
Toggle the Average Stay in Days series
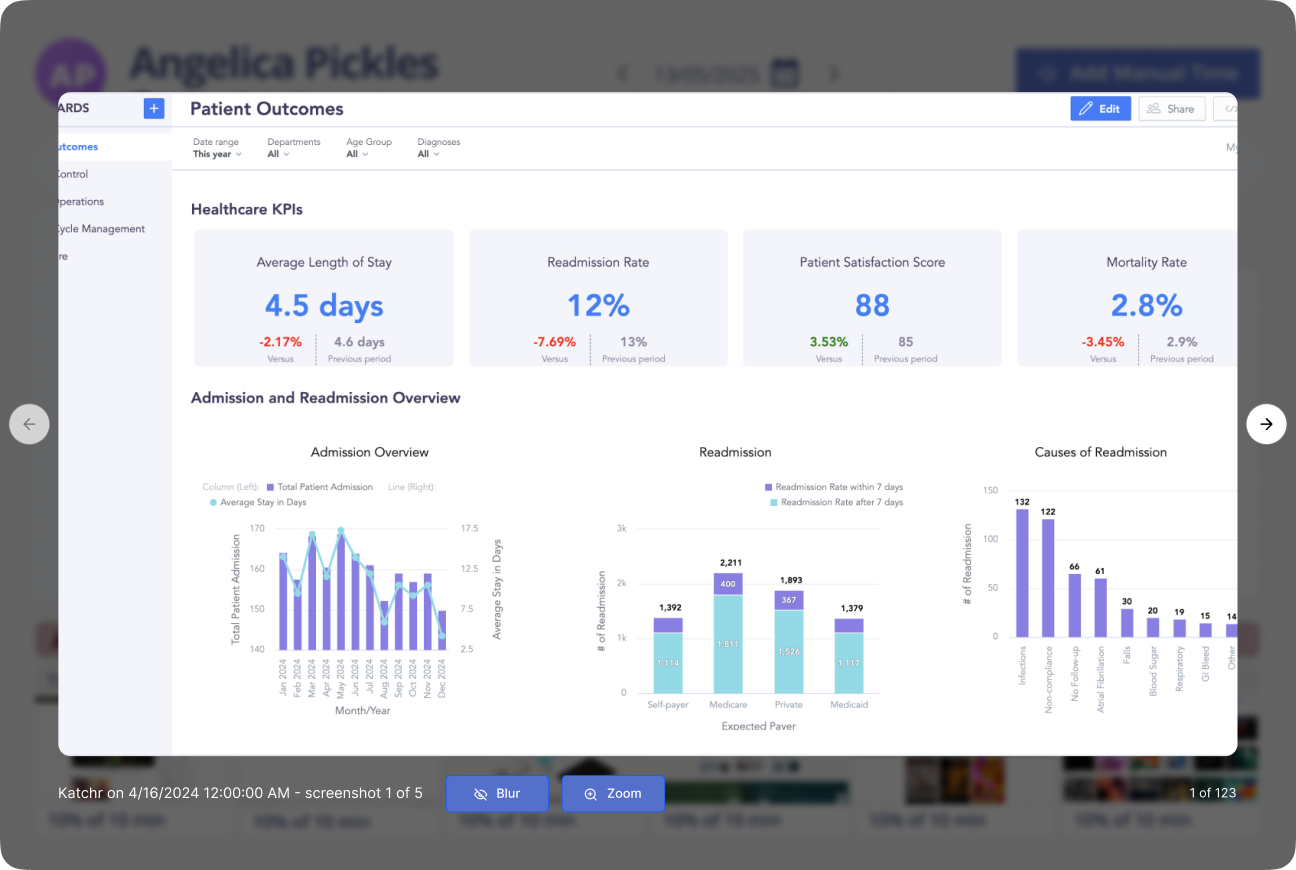pyautogui.click(x=258, y=502)
